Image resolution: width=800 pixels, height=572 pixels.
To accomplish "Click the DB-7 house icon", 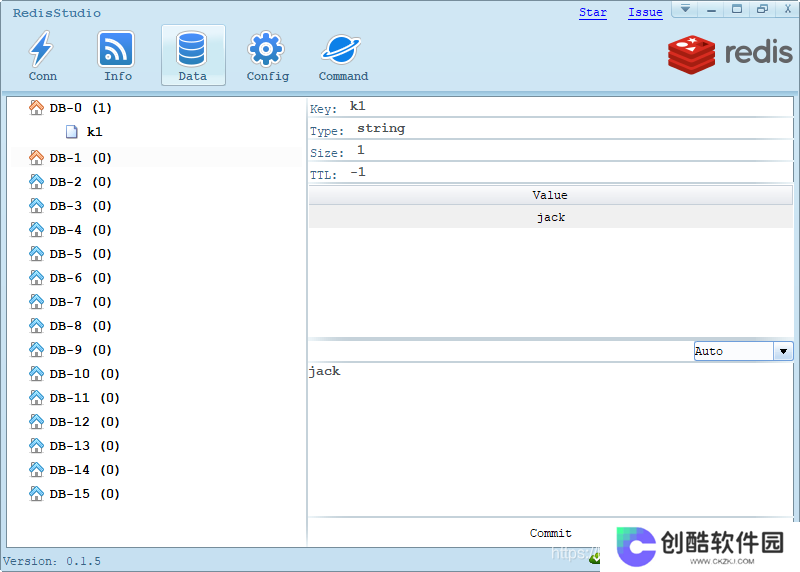I will pyautogui.click(x=36, y=302).
